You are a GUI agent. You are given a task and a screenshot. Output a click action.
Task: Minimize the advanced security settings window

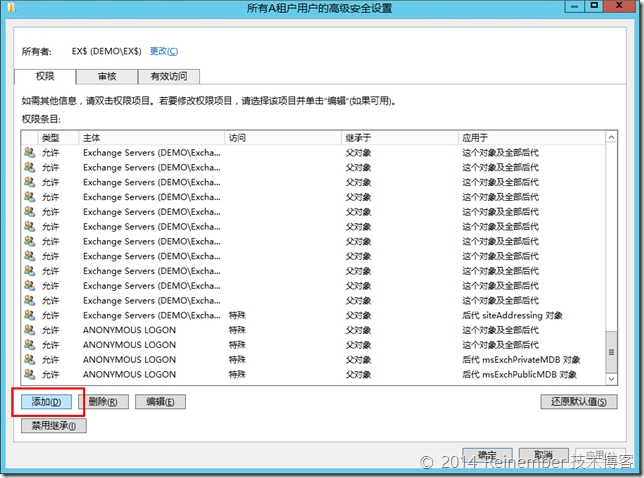point(574,6)
